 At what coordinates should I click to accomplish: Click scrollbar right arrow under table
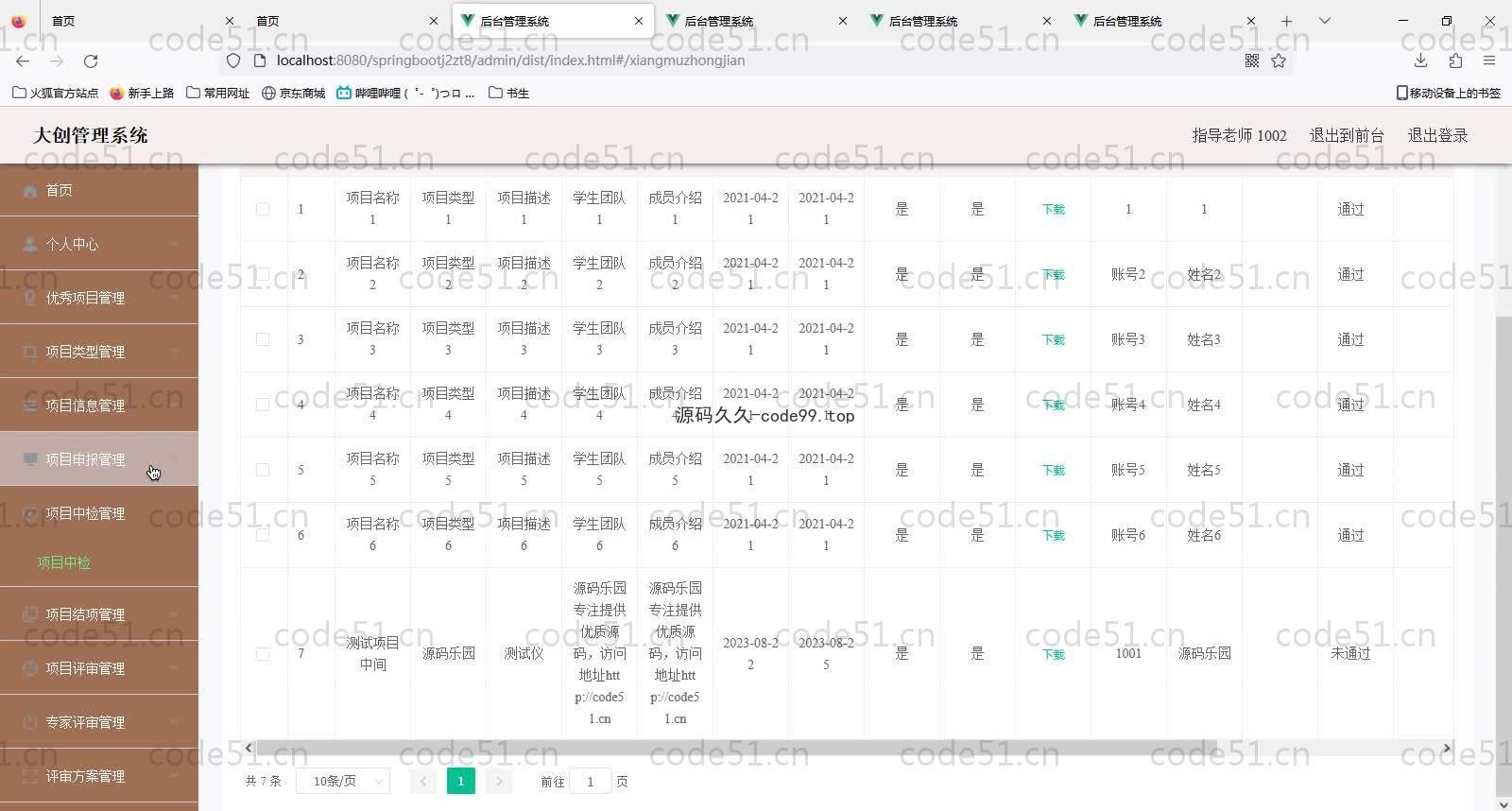pyautogui.click(x=1446, y=748)
